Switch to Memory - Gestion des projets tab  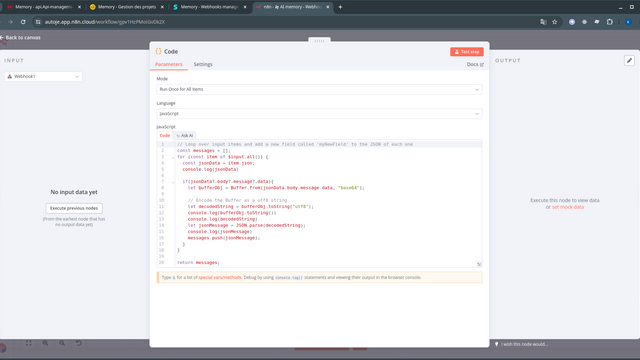click(126, 7)
